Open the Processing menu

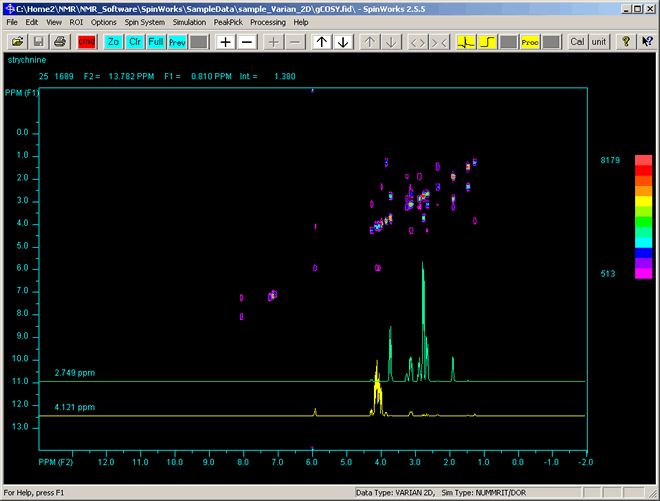268,22
